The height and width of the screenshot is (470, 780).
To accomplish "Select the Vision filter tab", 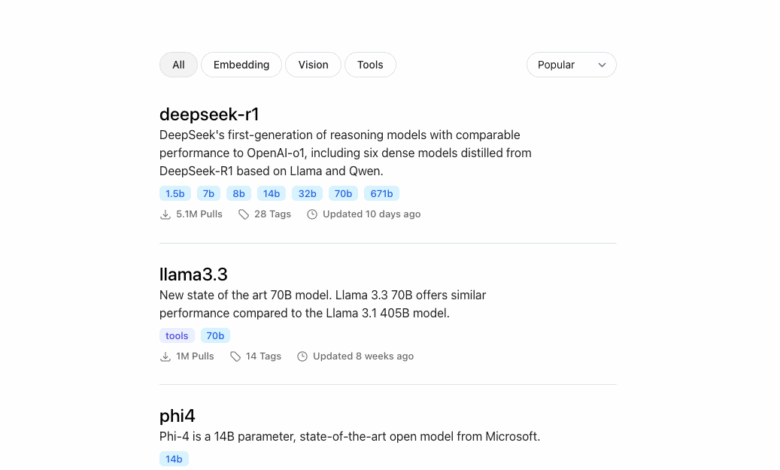I will 313,65.
